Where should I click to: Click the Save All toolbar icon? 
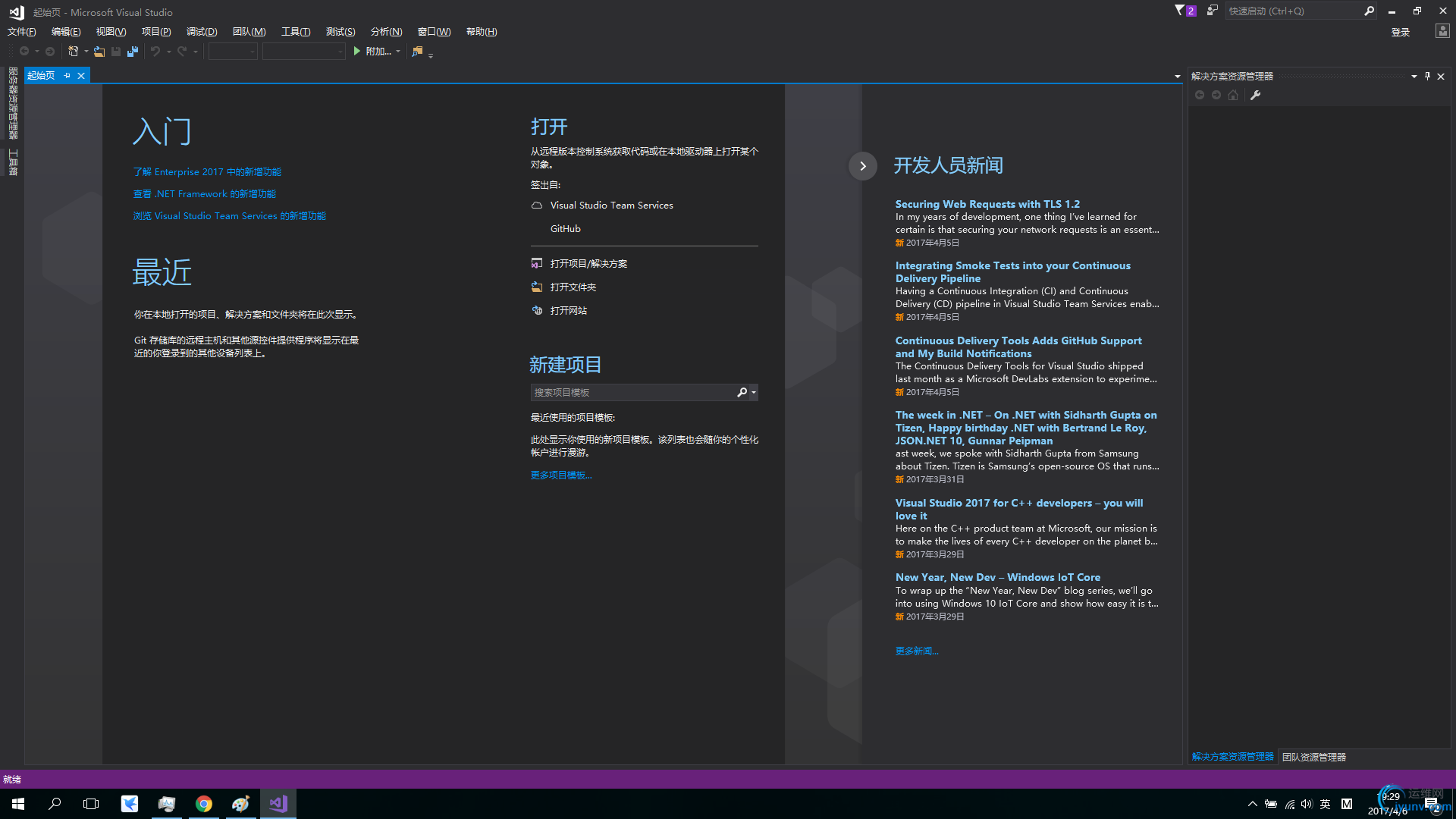[x=133, y=52]
